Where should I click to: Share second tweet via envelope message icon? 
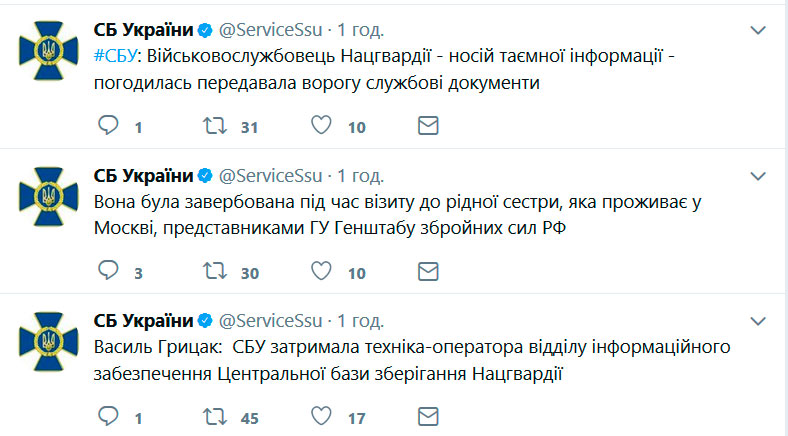pos(427,270)
